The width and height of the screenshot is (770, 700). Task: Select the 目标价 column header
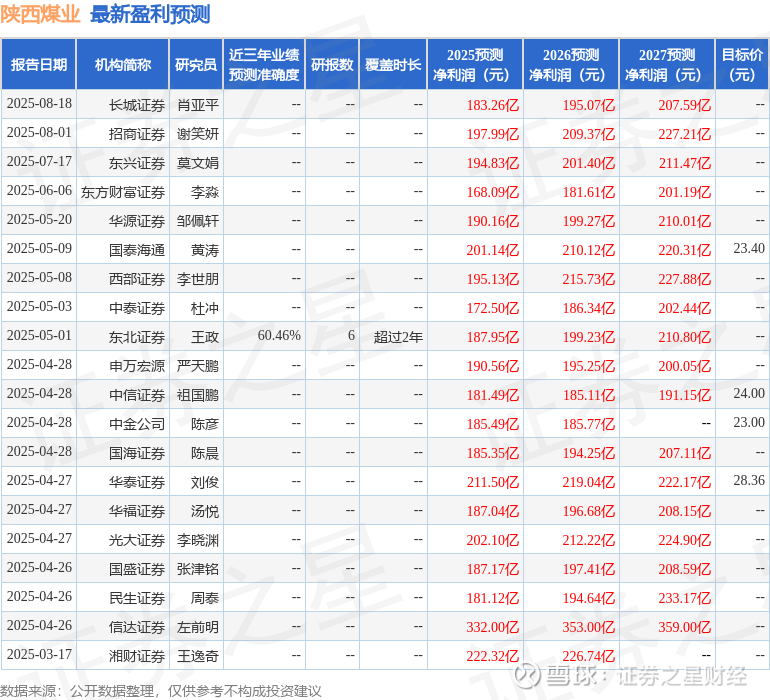(742, 64)
